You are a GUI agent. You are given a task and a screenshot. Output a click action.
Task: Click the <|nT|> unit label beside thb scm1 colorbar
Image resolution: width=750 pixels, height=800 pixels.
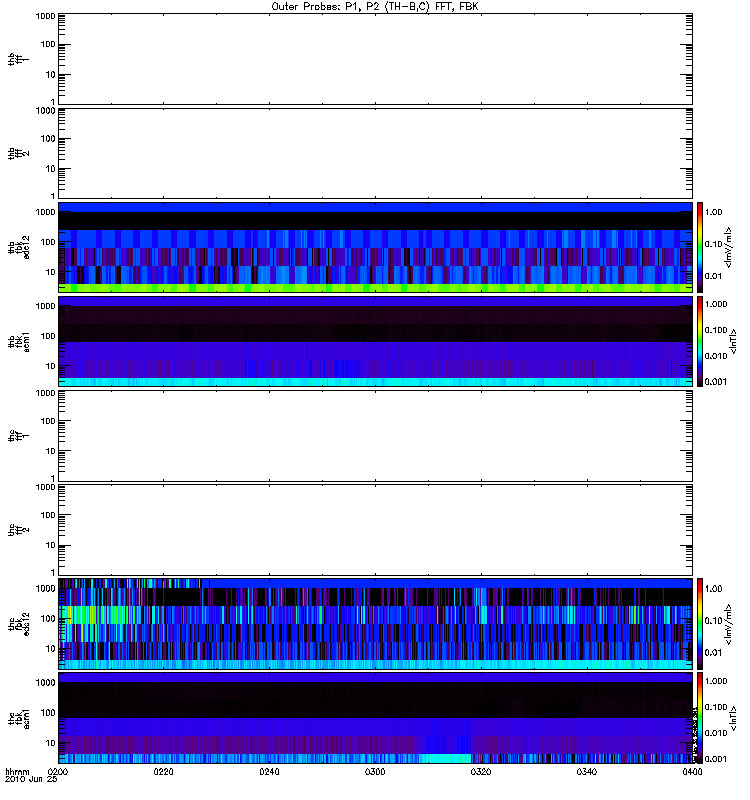point(733,341)
